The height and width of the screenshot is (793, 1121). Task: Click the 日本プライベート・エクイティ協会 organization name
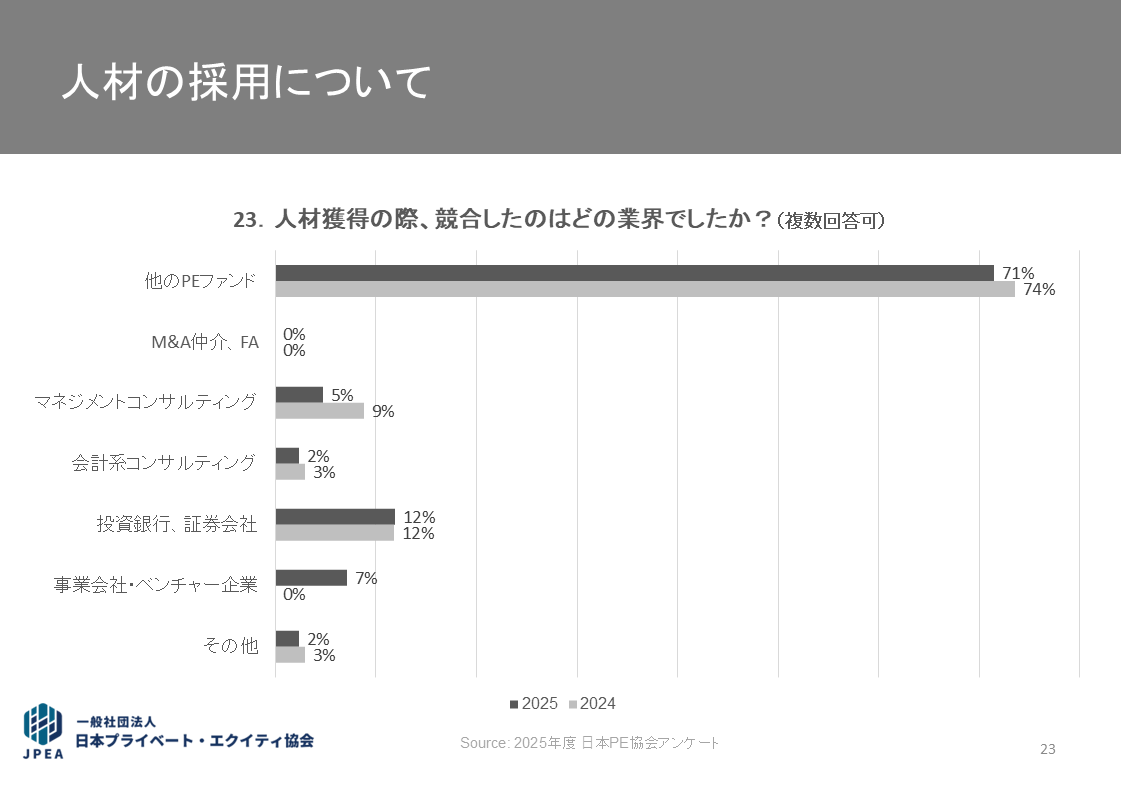pos(196,741)
